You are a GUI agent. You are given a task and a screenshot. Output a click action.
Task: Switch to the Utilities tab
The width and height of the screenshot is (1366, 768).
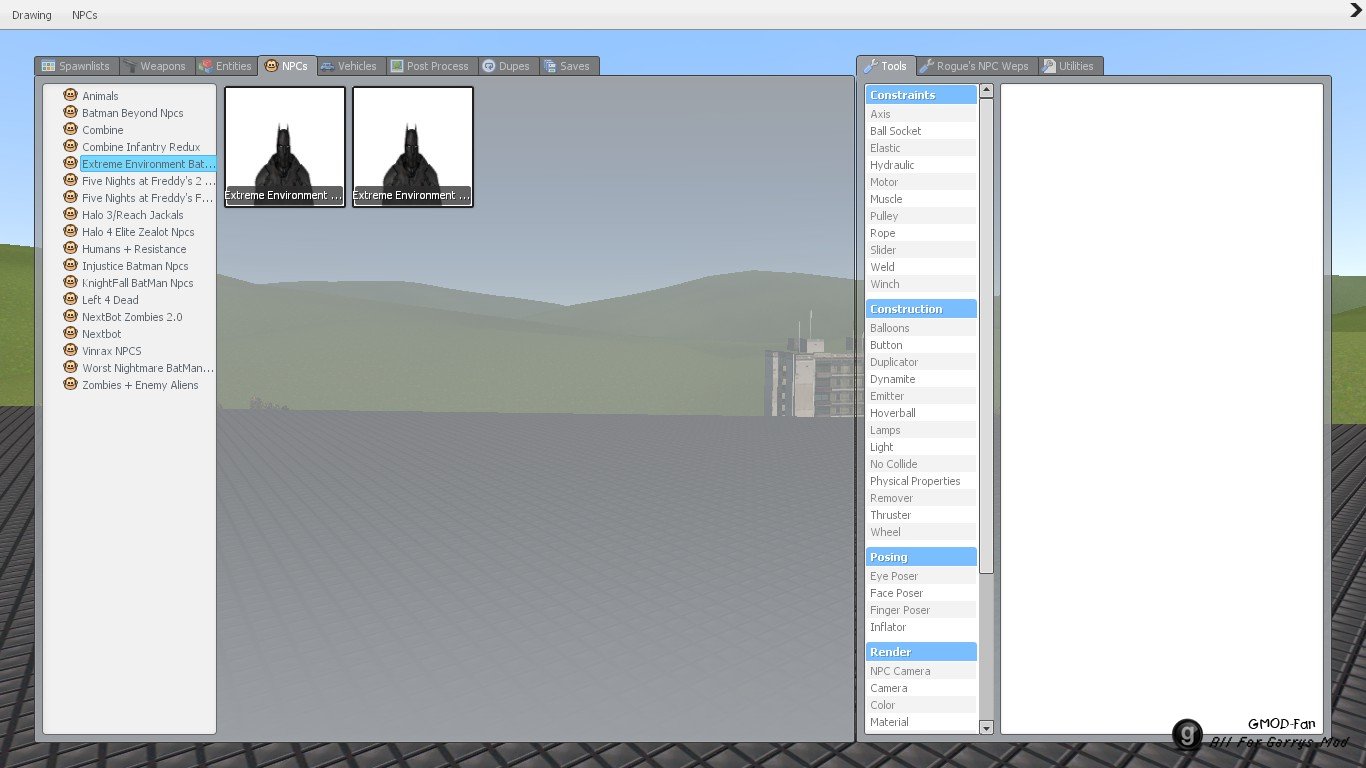click(1070, 66)
